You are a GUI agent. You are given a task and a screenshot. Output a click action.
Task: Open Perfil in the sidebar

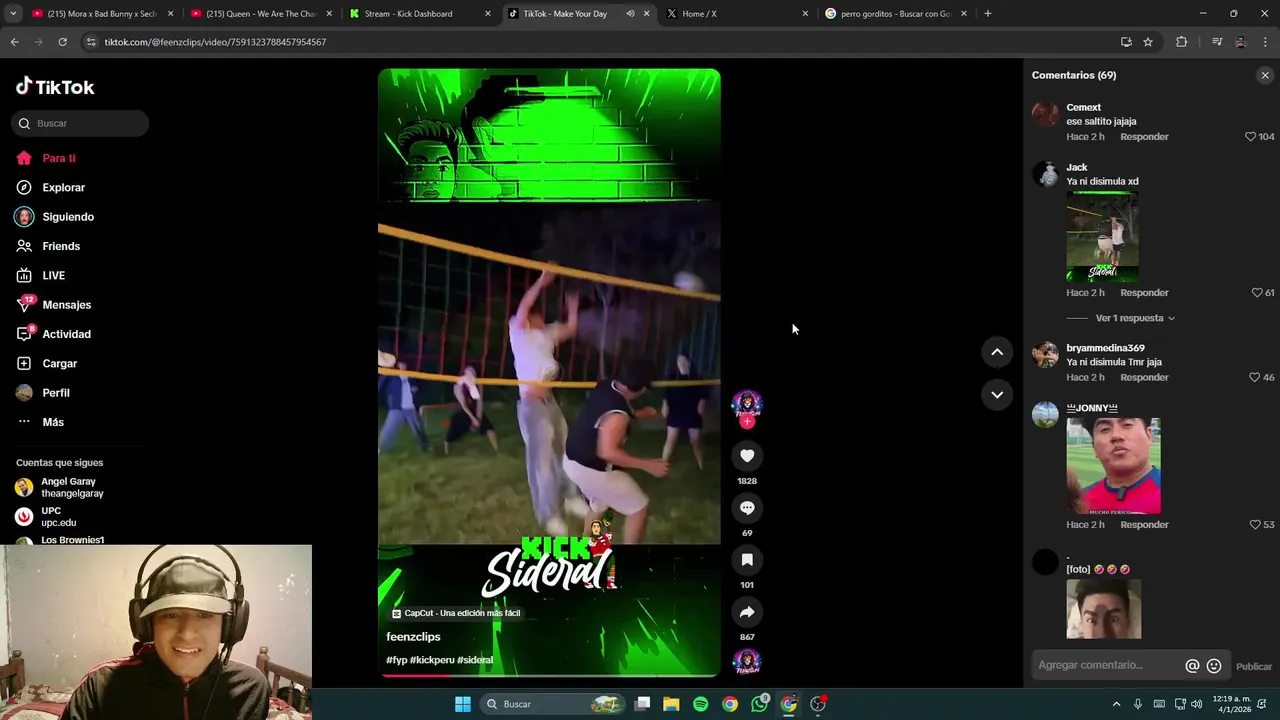pos(56,393)
